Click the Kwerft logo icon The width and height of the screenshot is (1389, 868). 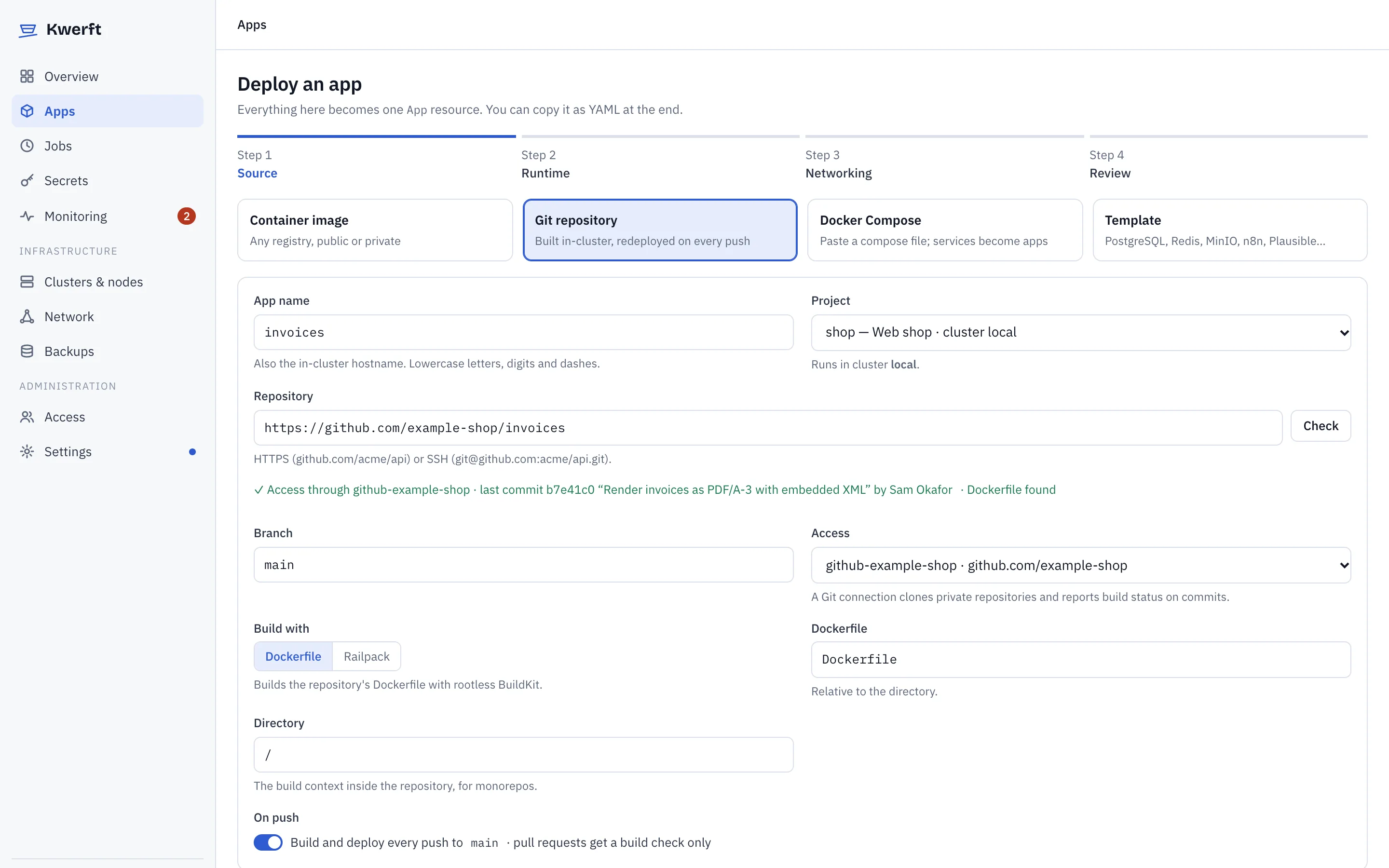click(x=27, y=30)
